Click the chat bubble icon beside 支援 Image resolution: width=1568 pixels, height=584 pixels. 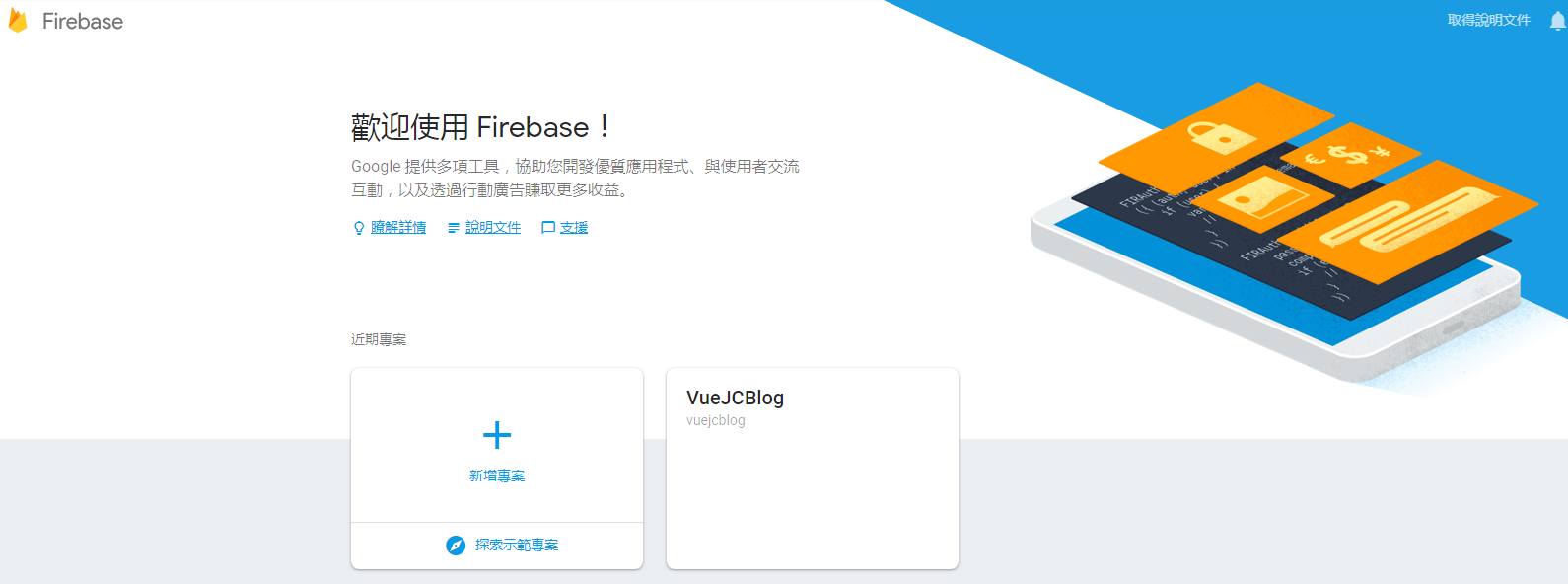(x=548, y=228)
